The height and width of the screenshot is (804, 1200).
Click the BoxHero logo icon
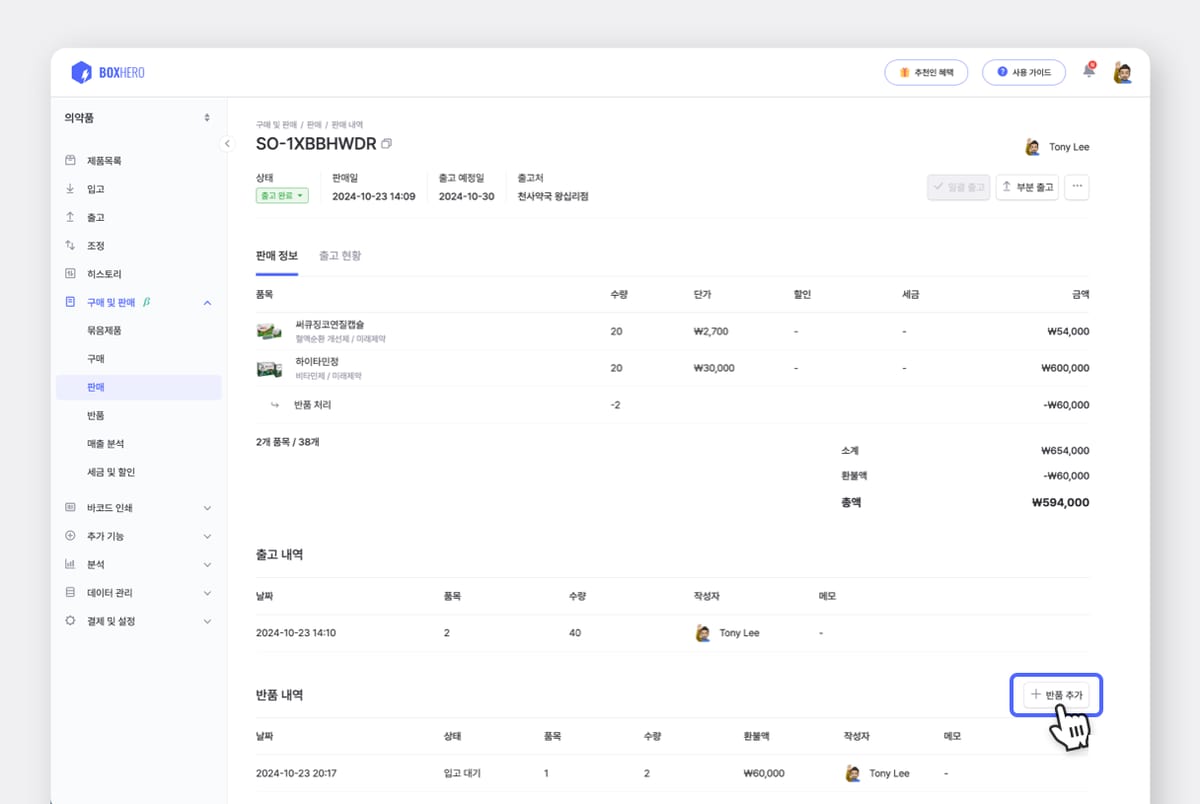tap(81, 72)
